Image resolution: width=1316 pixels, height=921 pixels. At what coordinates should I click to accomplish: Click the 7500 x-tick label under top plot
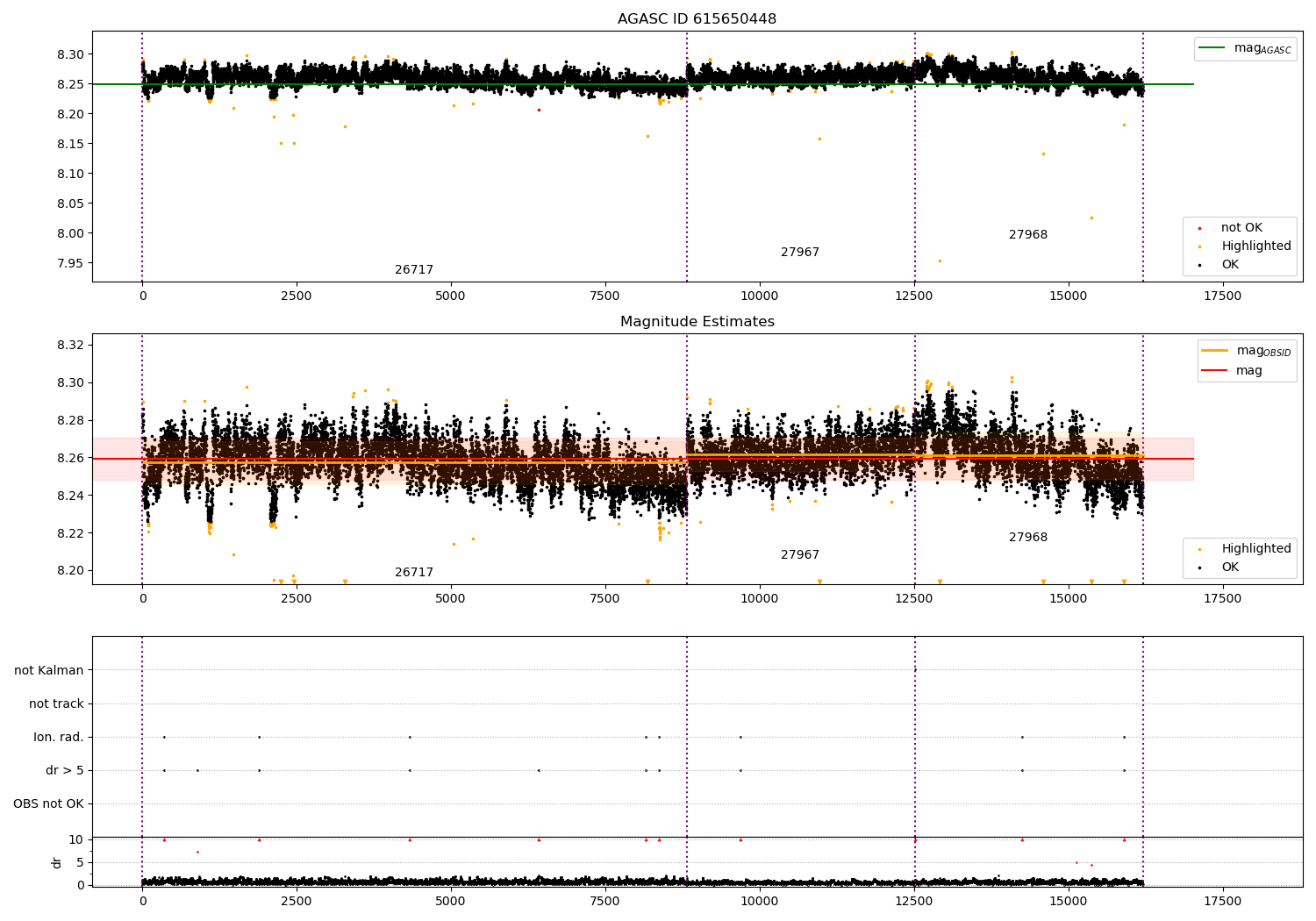(605, 296)
